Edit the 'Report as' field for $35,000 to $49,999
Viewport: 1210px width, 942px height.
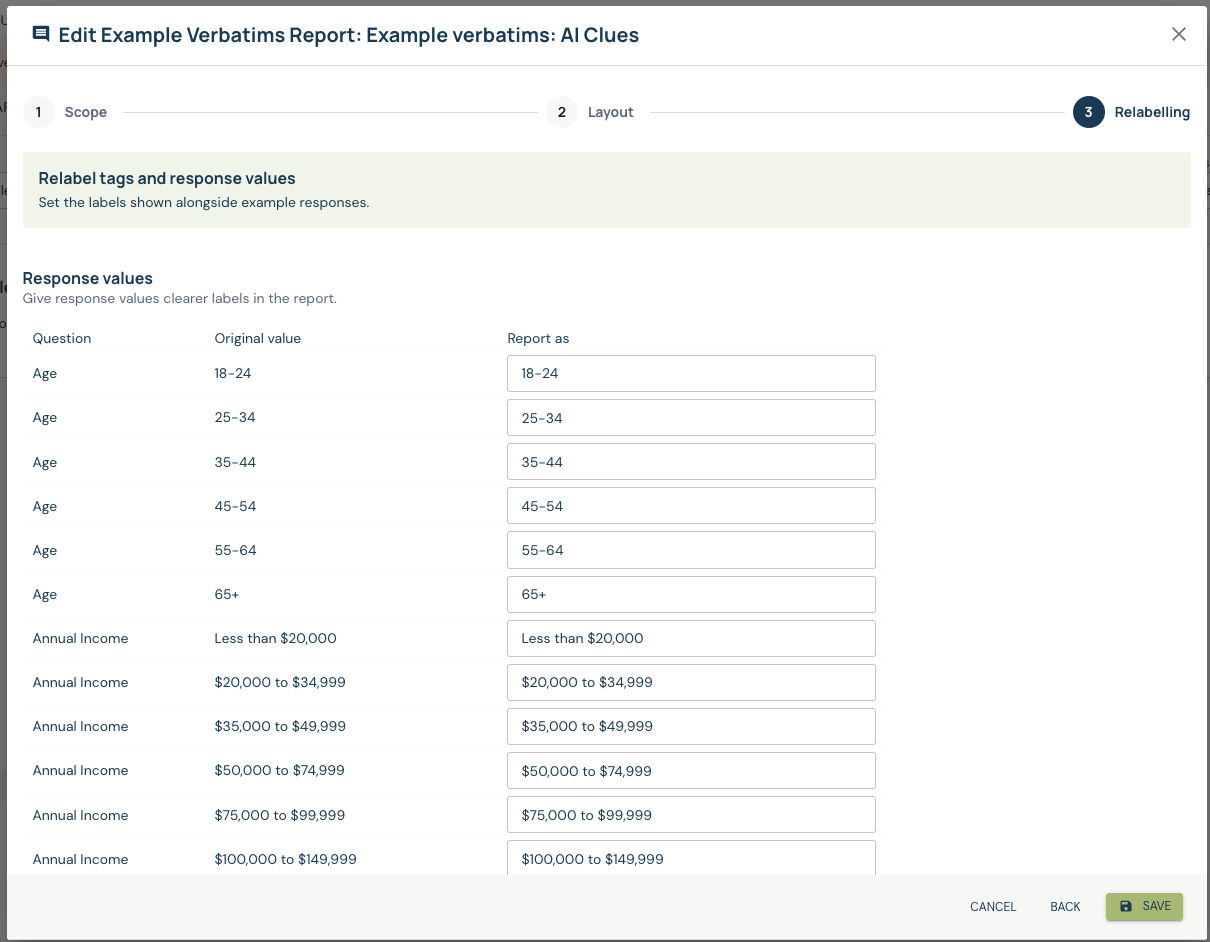pos(691,726)
